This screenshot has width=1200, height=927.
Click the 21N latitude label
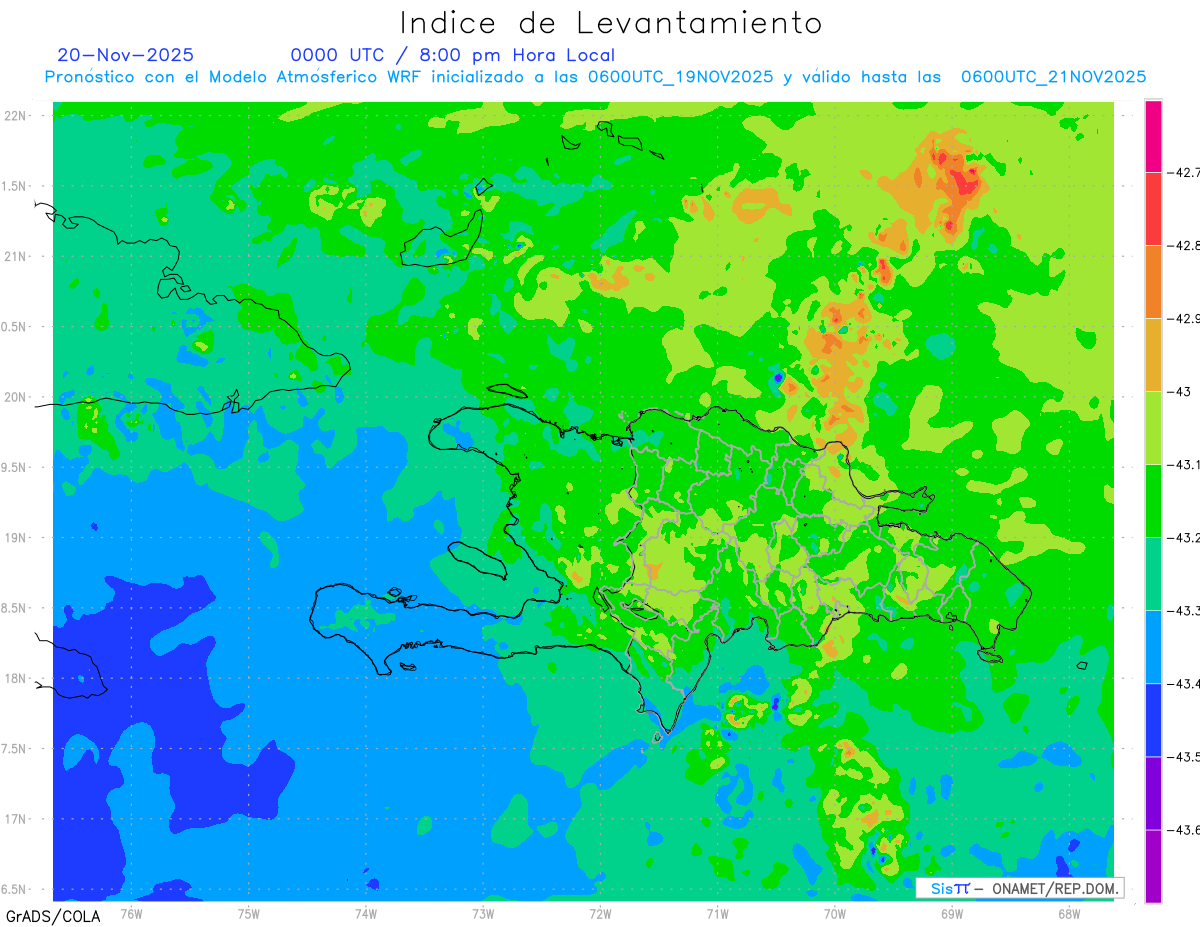pyautogui.click(x=16, y=256)
